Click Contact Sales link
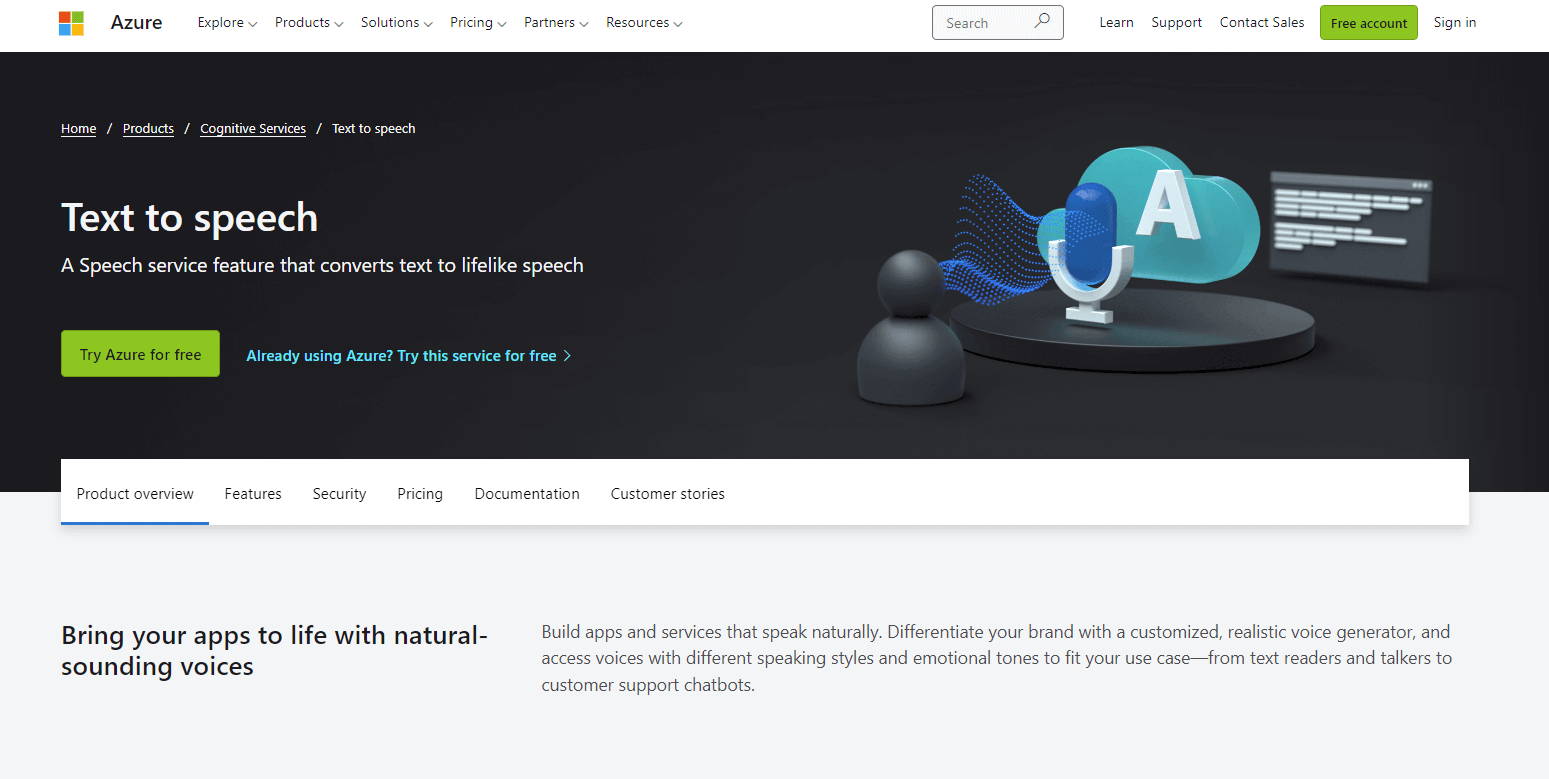 pyautogui.click(x=1262, y=22)
